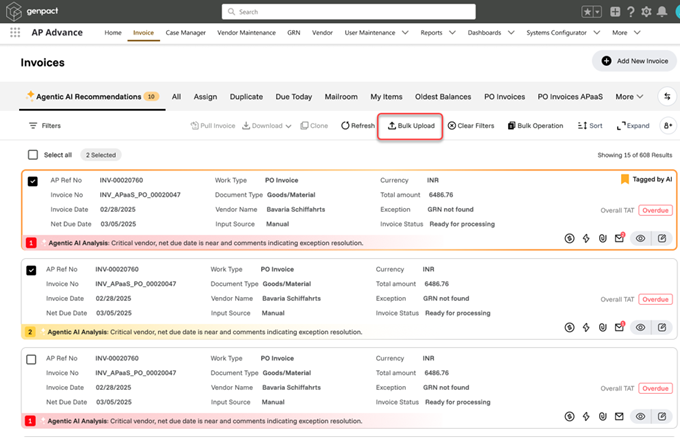Screen dimensions: 680x441
Task: Click the view eye icon on first invoice
Action: coord(640,238)
